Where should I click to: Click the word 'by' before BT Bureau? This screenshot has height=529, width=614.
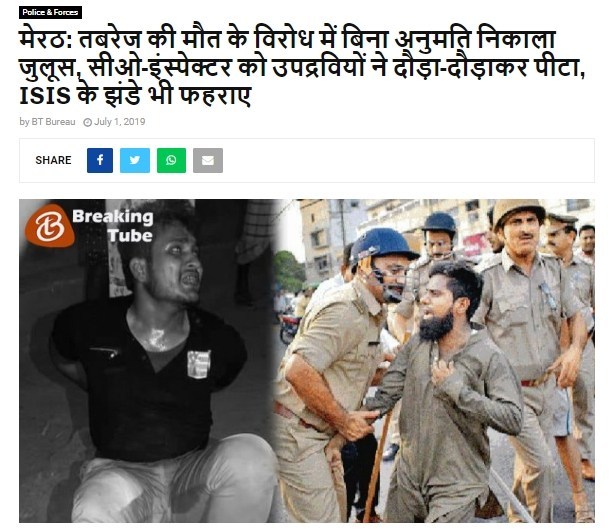[x=24, y=122]
